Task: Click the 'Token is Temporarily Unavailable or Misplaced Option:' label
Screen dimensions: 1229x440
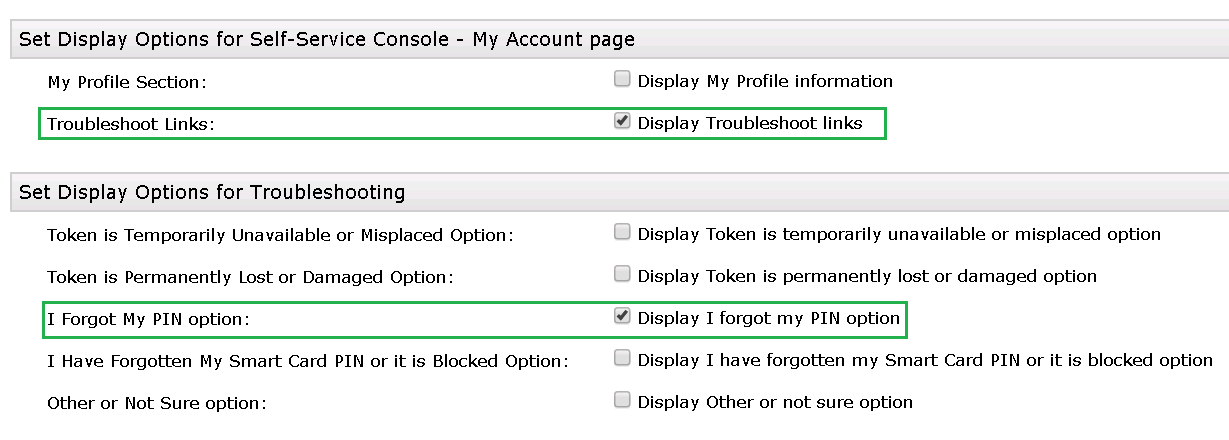Action: [280, 236]
